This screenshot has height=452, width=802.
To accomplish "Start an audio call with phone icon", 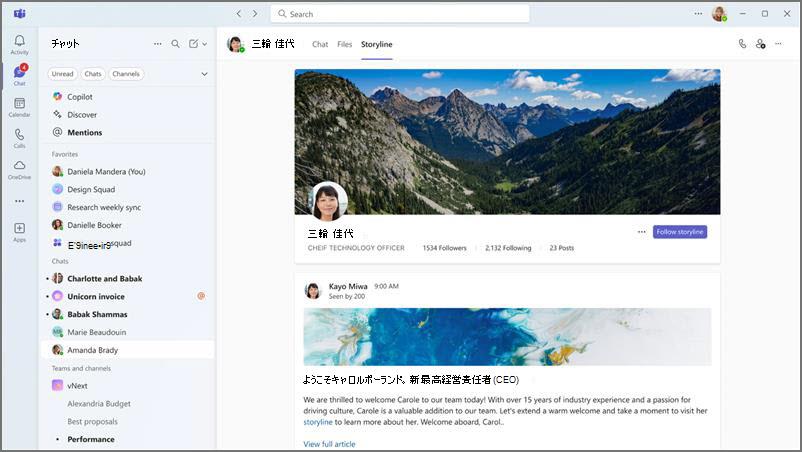I will [x=743, y=44].
